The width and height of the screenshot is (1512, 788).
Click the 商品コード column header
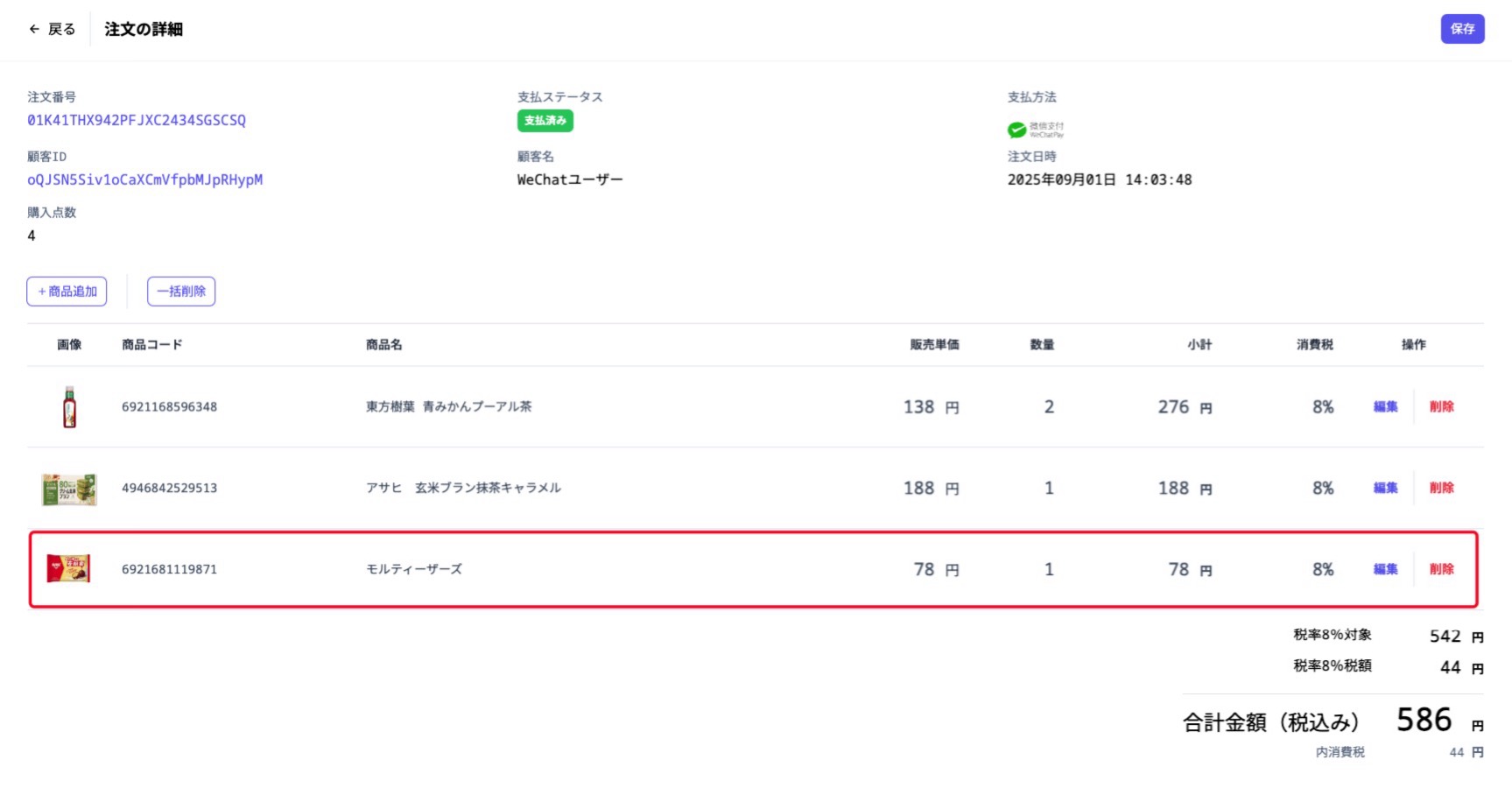[154, 344]
